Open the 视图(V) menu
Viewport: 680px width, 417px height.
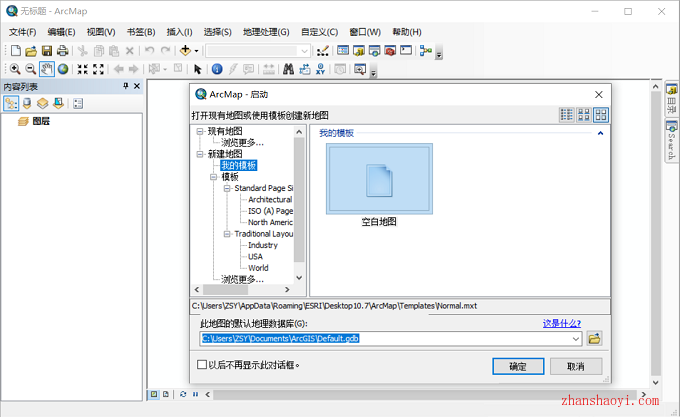(x=101, y=32)
